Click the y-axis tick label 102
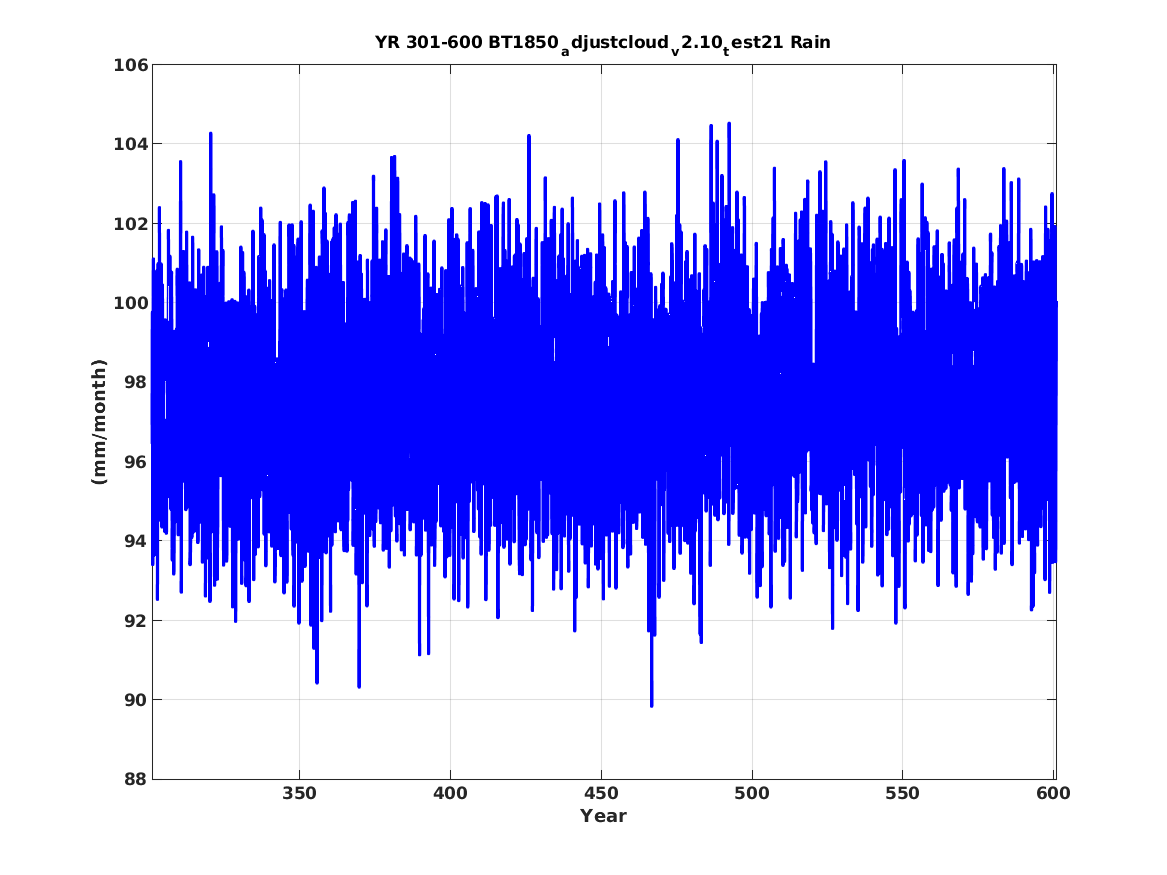This screenshot has width=1167, height=875. point(130,223)
